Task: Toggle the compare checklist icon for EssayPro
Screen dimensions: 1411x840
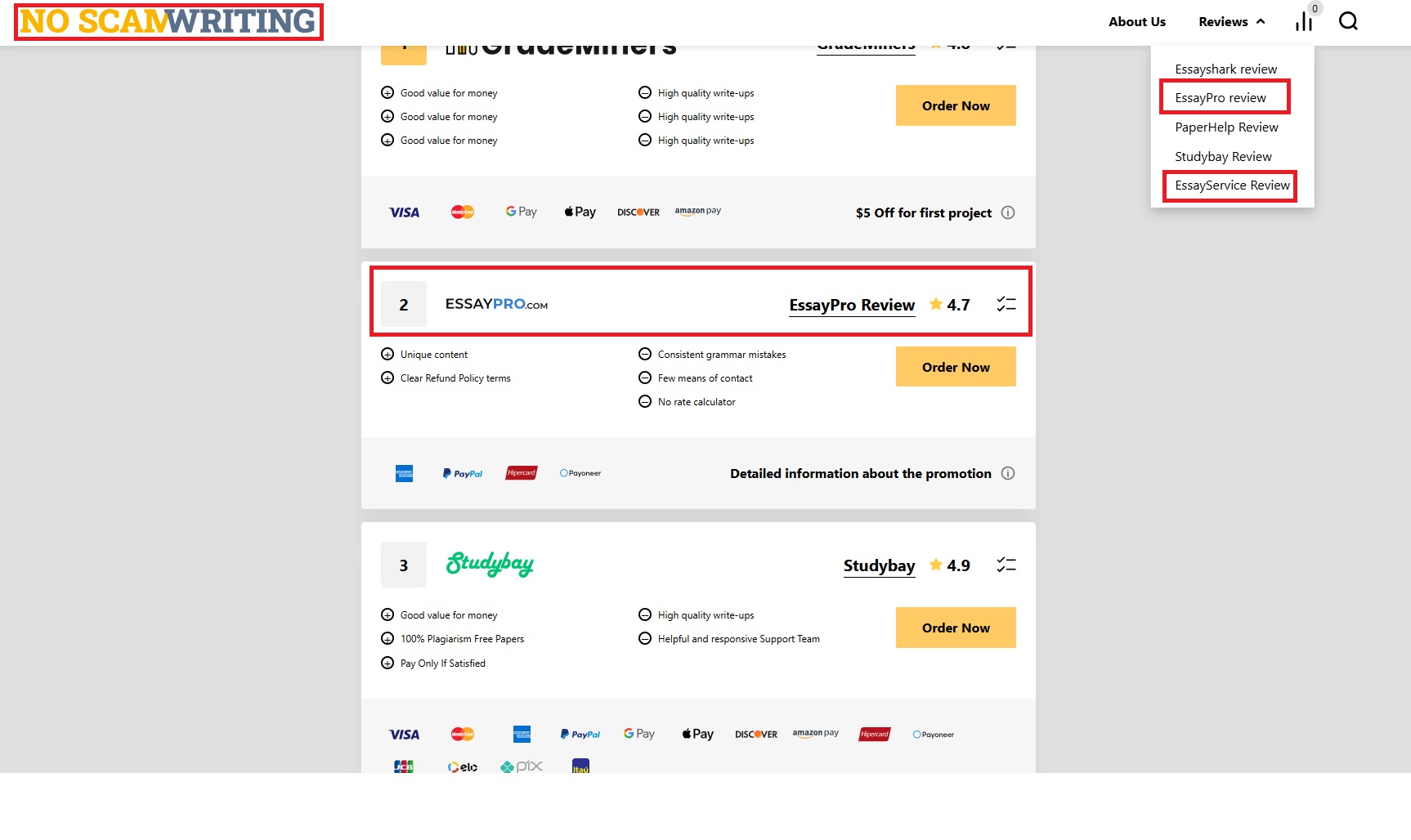Action: click(x=1006, y=305)
